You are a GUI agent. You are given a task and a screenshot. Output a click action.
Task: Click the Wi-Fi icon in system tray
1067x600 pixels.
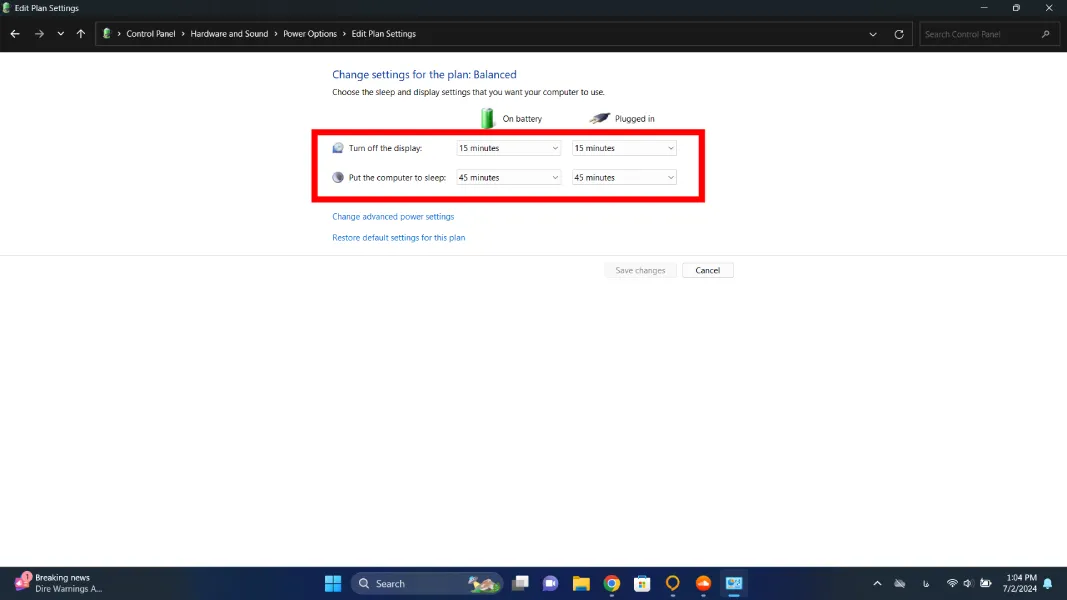pos(952,583)
